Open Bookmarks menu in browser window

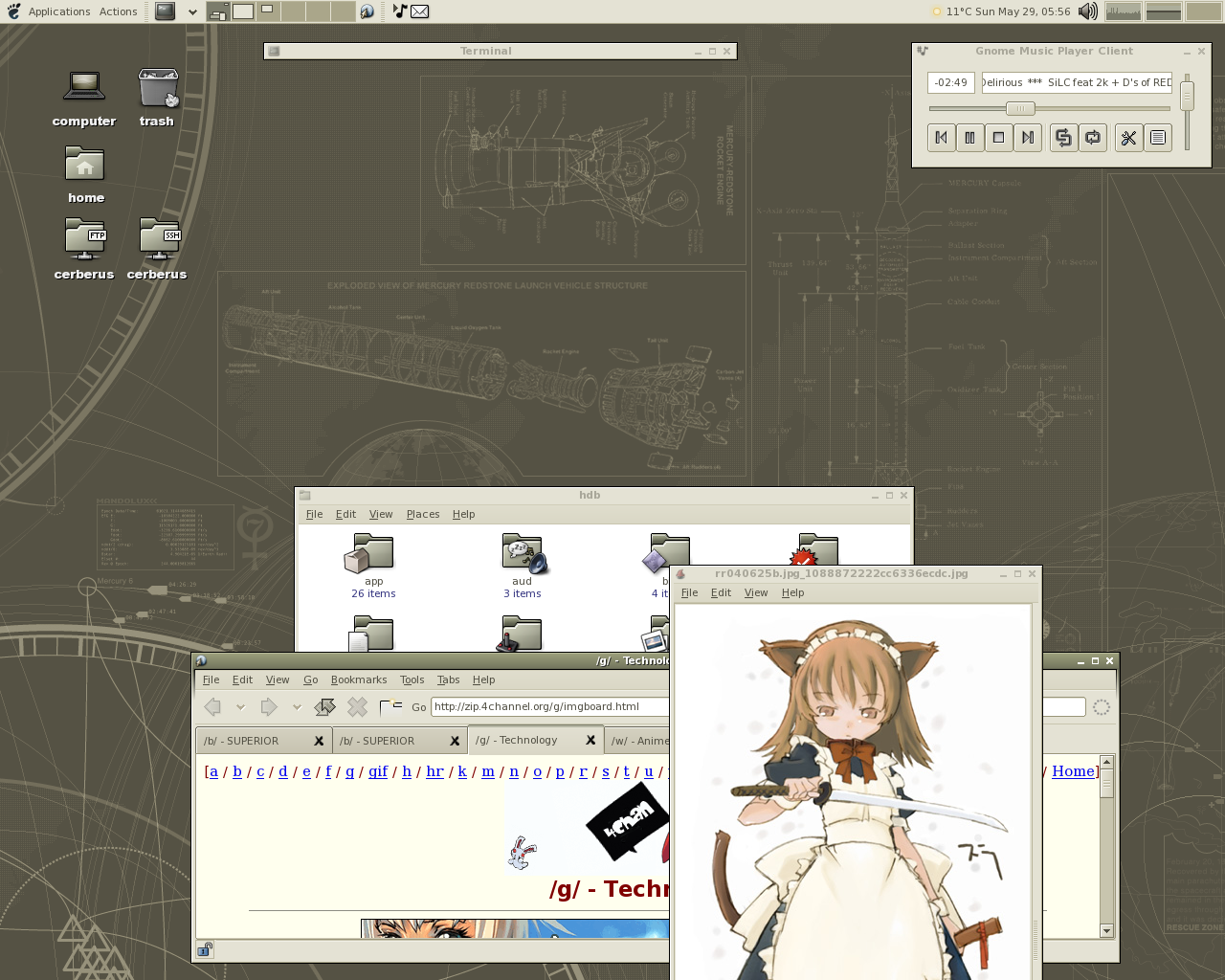pos(359,679)
